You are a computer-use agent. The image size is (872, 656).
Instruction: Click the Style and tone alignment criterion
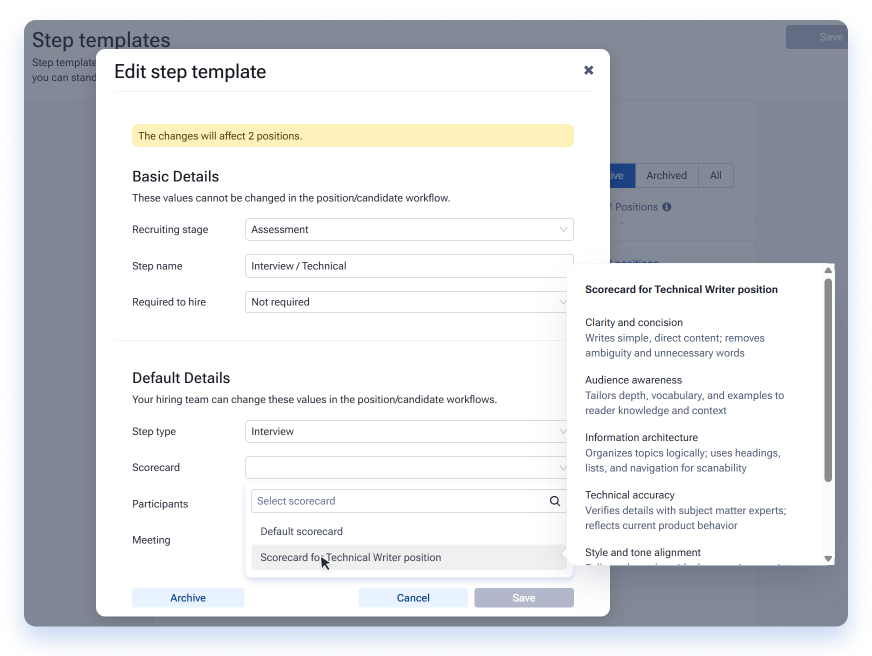coord(643,553)
